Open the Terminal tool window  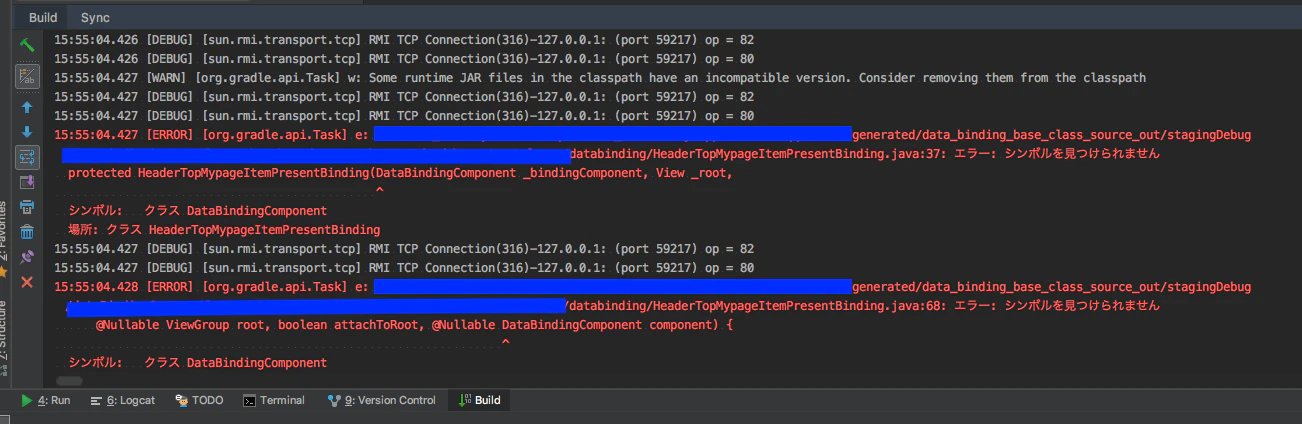(274, 400)
